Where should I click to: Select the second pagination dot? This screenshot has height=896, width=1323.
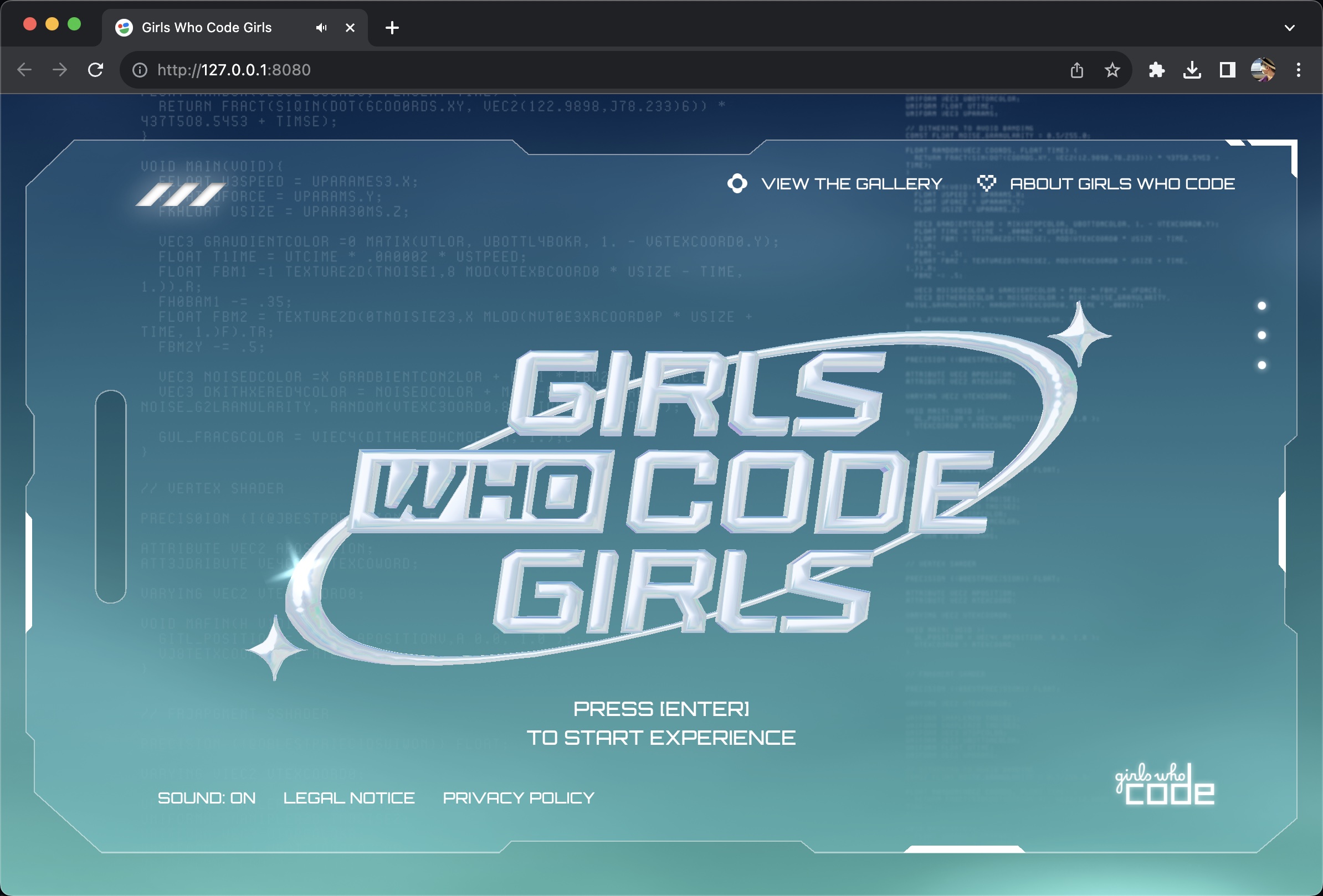click(1262, 335)
